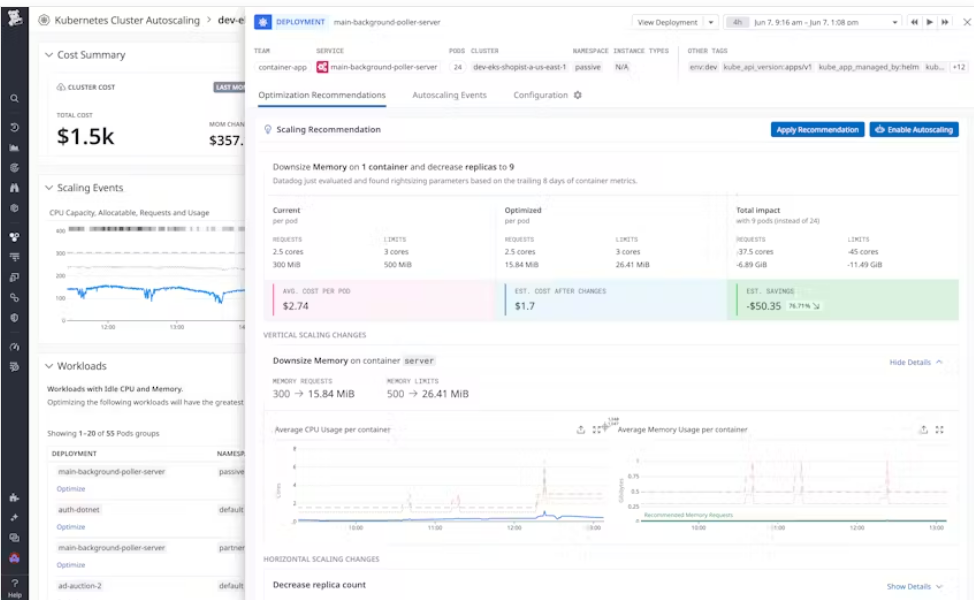Click Optimize under first main-background-poller-server row
Image resolution: width=974 pixels, height=600 pixels.
click(71, 489)
